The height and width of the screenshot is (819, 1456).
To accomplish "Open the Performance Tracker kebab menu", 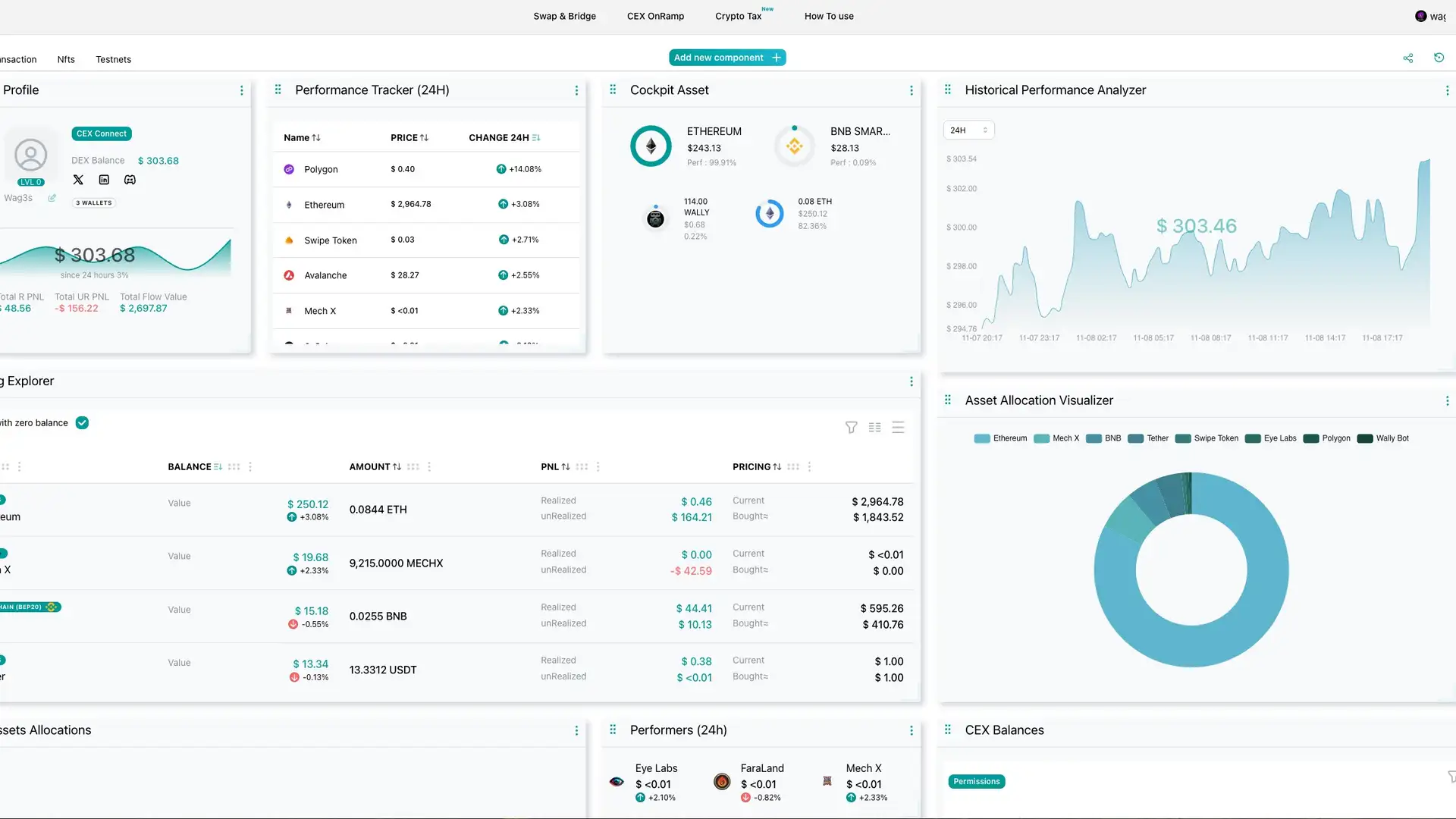I will tap(576, 90).
